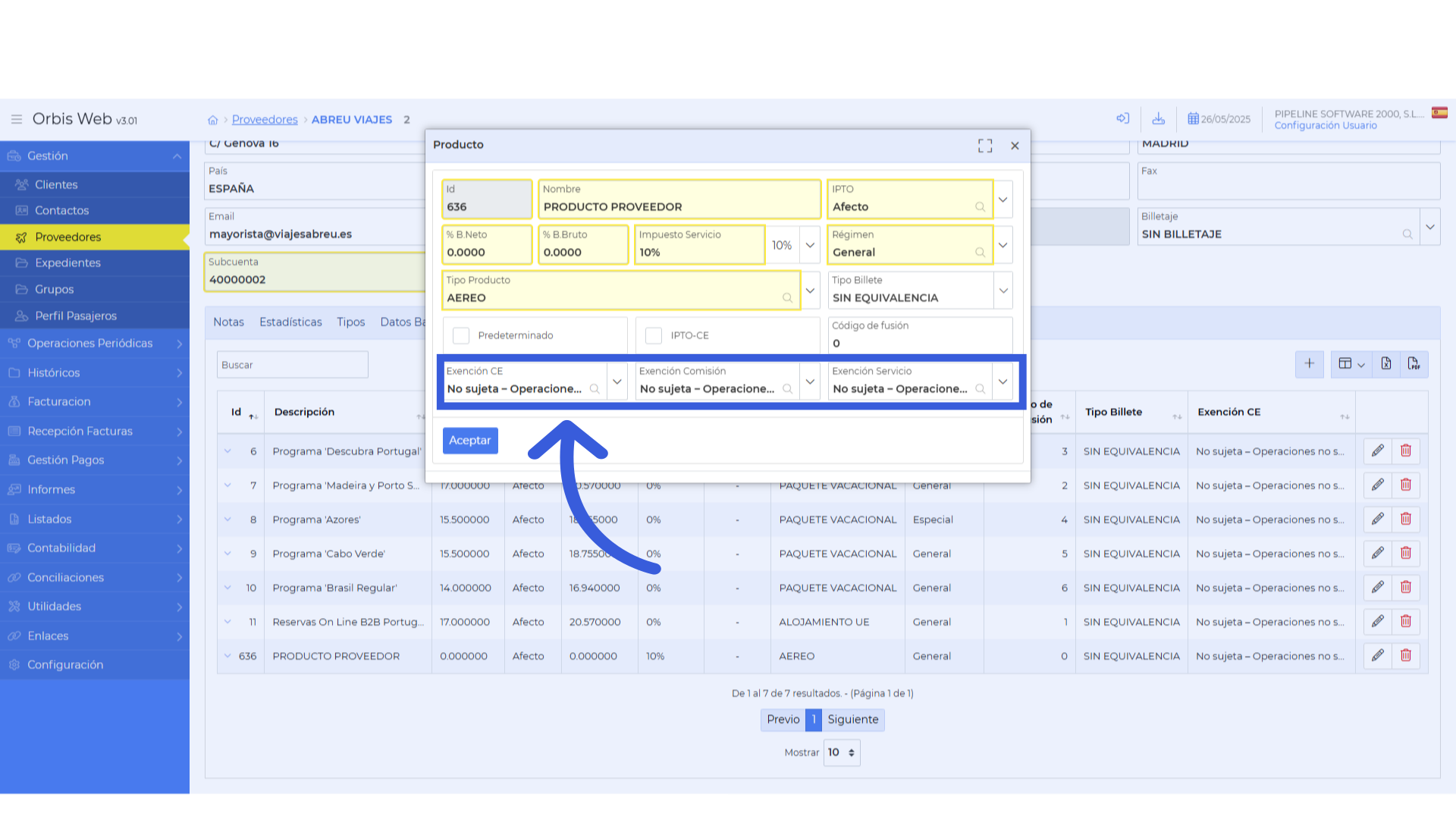Toggle the hamburger menu icon
Image resolution: width=1456 pixels, height=819 pixels.
point(17,120)
